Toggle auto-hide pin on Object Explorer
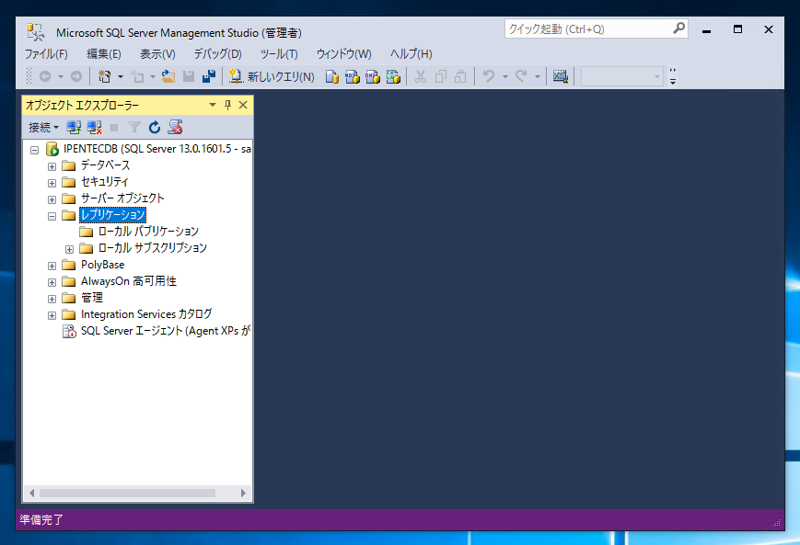The width and height of the screenshot is (800, 545). click(x=228, y=105)
